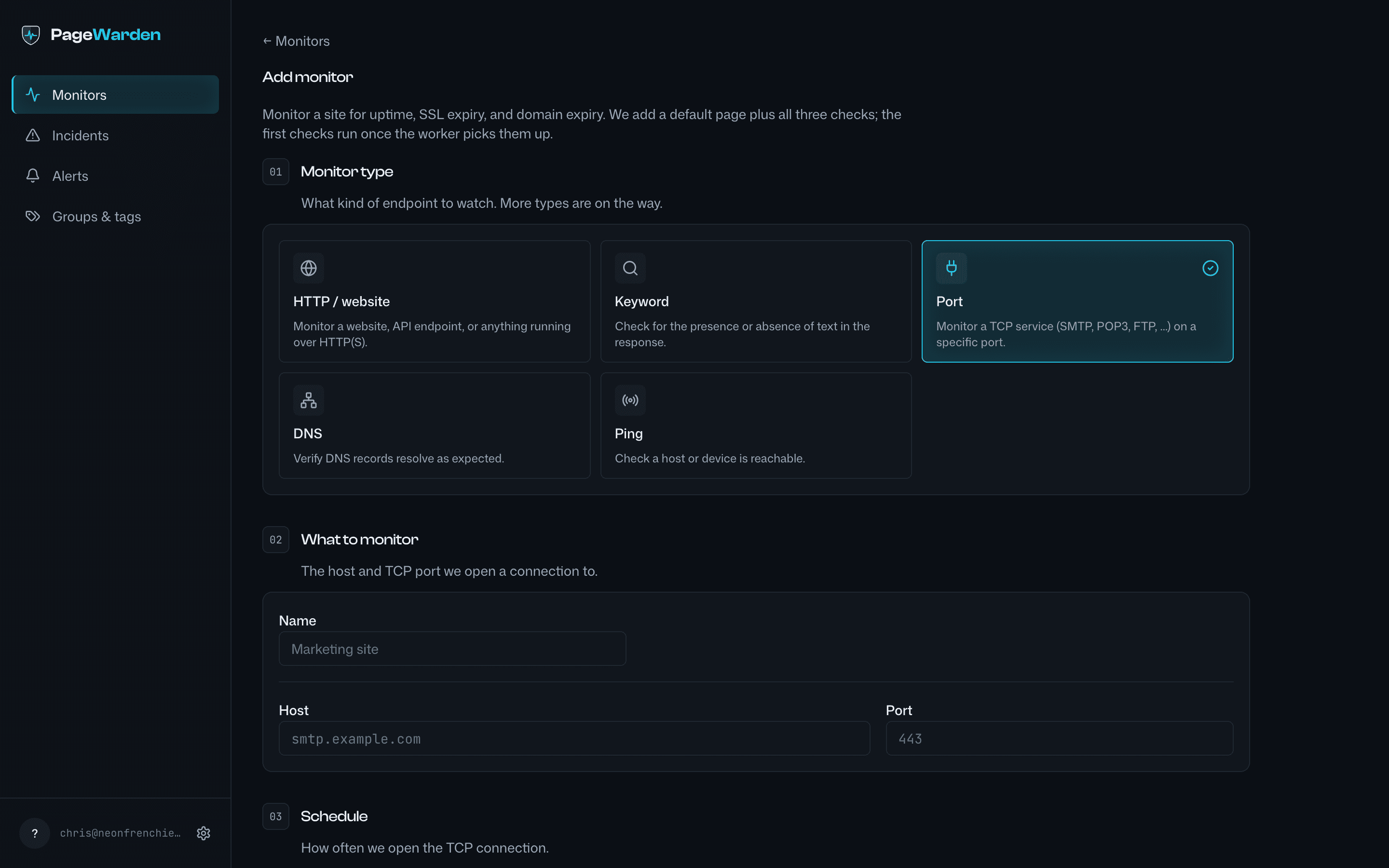Click the globe icon on HTTP card
Screen dimensions: 1389x868
click(309, 268)
